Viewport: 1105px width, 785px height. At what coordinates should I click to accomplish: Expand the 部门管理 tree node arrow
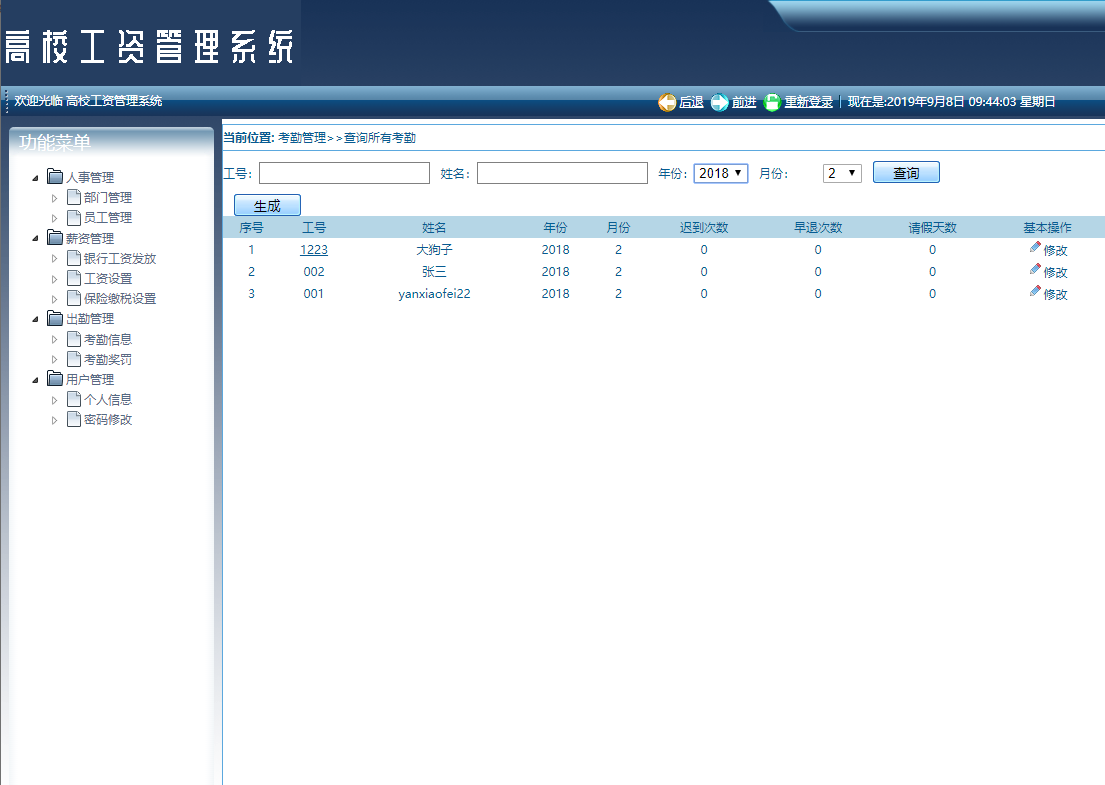coord(56,197)
